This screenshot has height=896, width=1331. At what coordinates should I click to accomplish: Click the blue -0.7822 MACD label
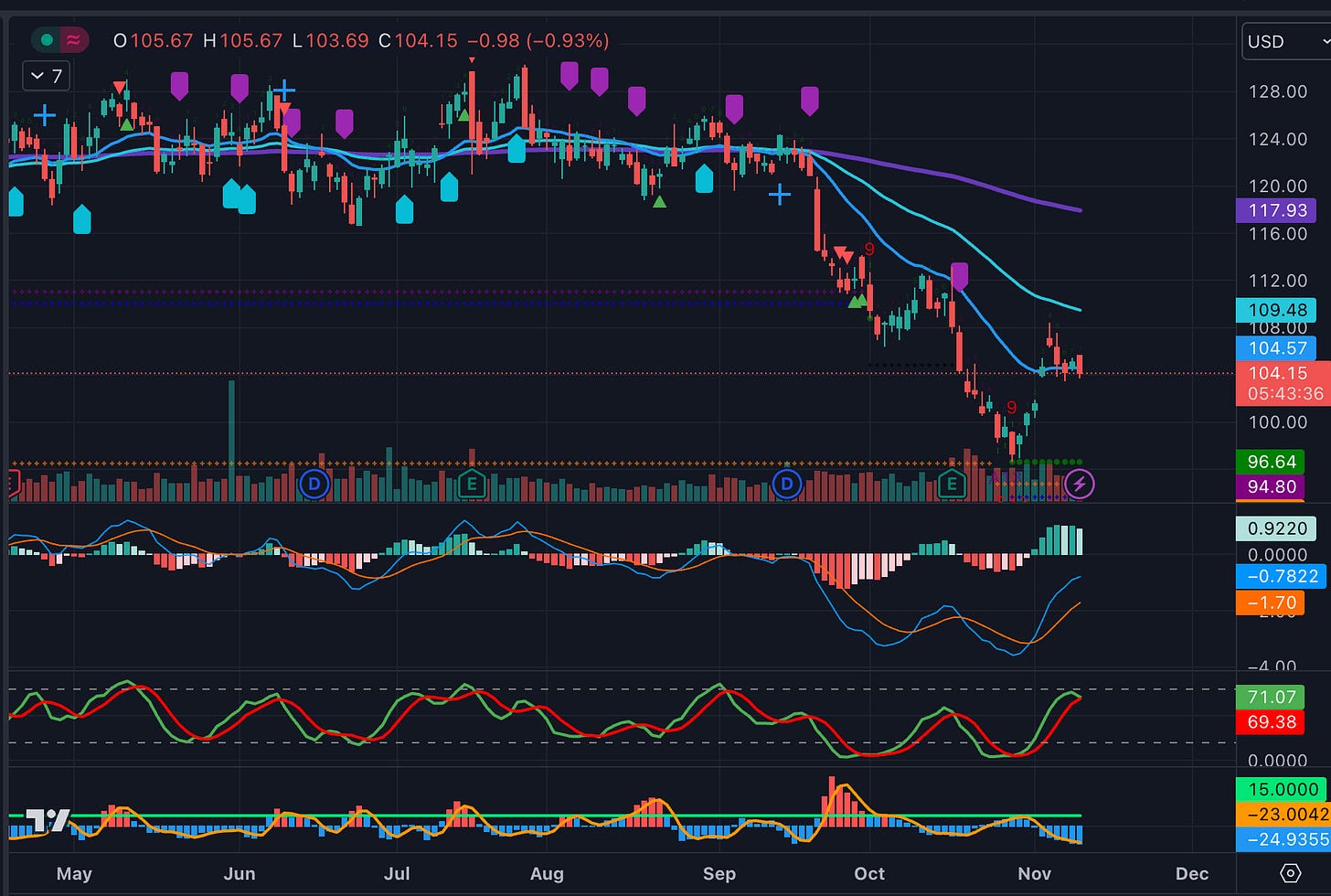pos(1282,576)
